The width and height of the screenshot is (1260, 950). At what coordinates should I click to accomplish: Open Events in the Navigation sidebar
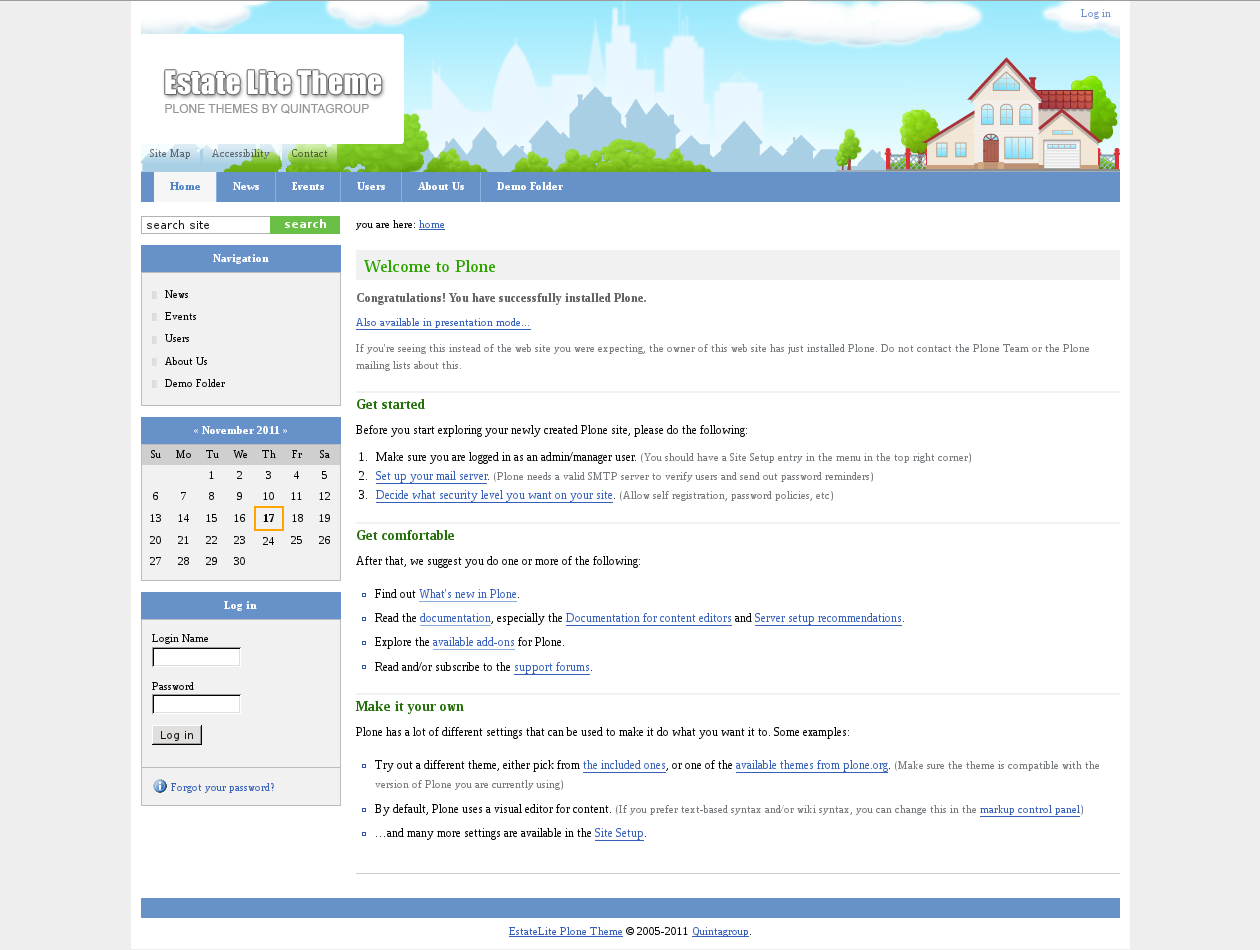pos(180,317)
